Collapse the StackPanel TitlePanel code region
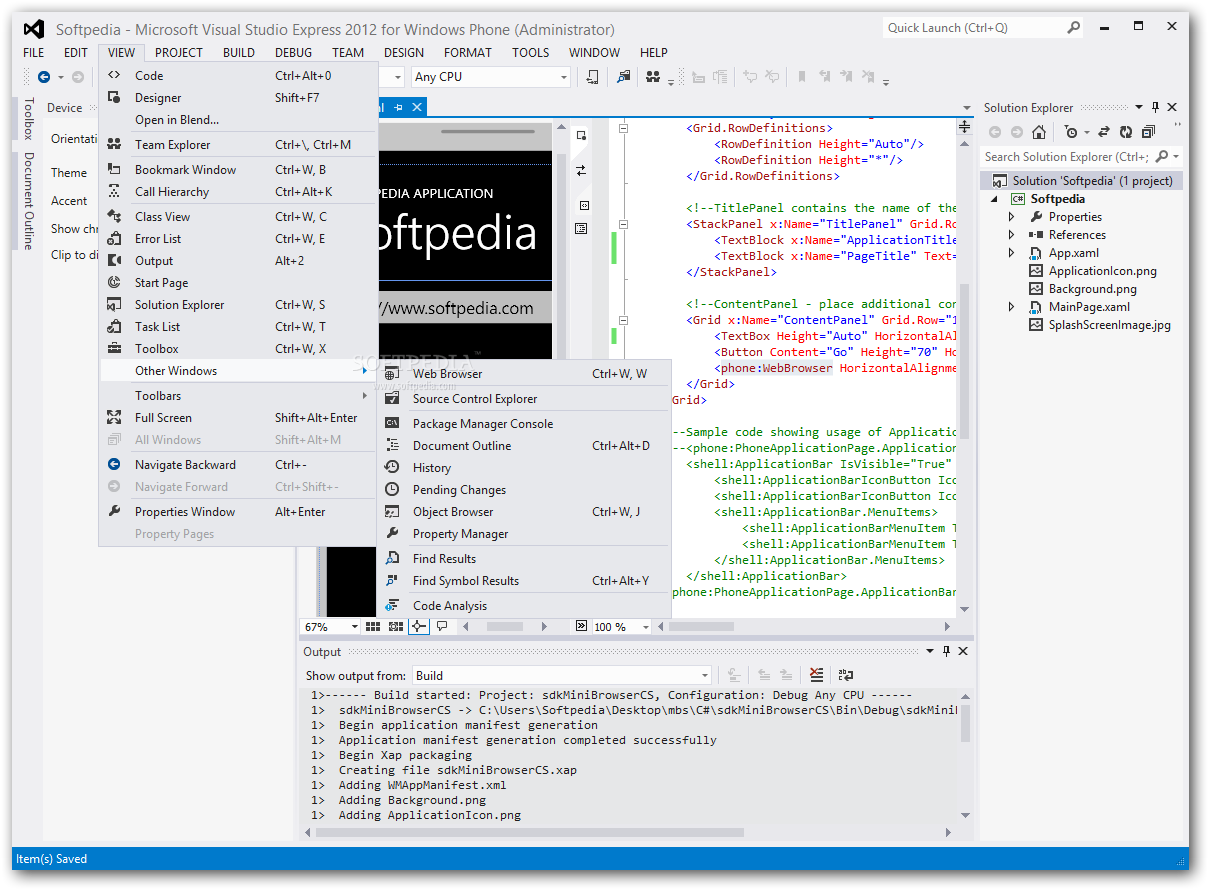The height and width of the screenshot is (890, 1209). pyautogui.click(x=623, y=224)
